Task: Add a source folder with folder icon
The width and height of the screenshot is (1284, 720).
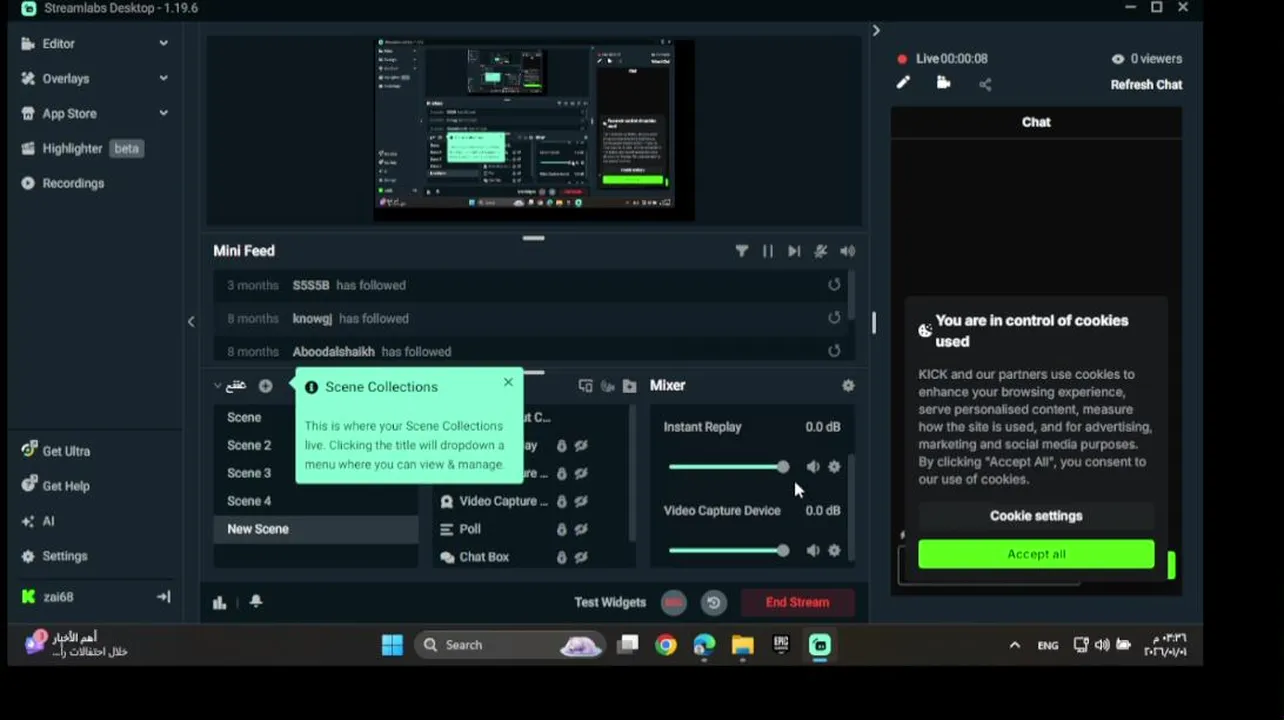Action: (629, 386)
